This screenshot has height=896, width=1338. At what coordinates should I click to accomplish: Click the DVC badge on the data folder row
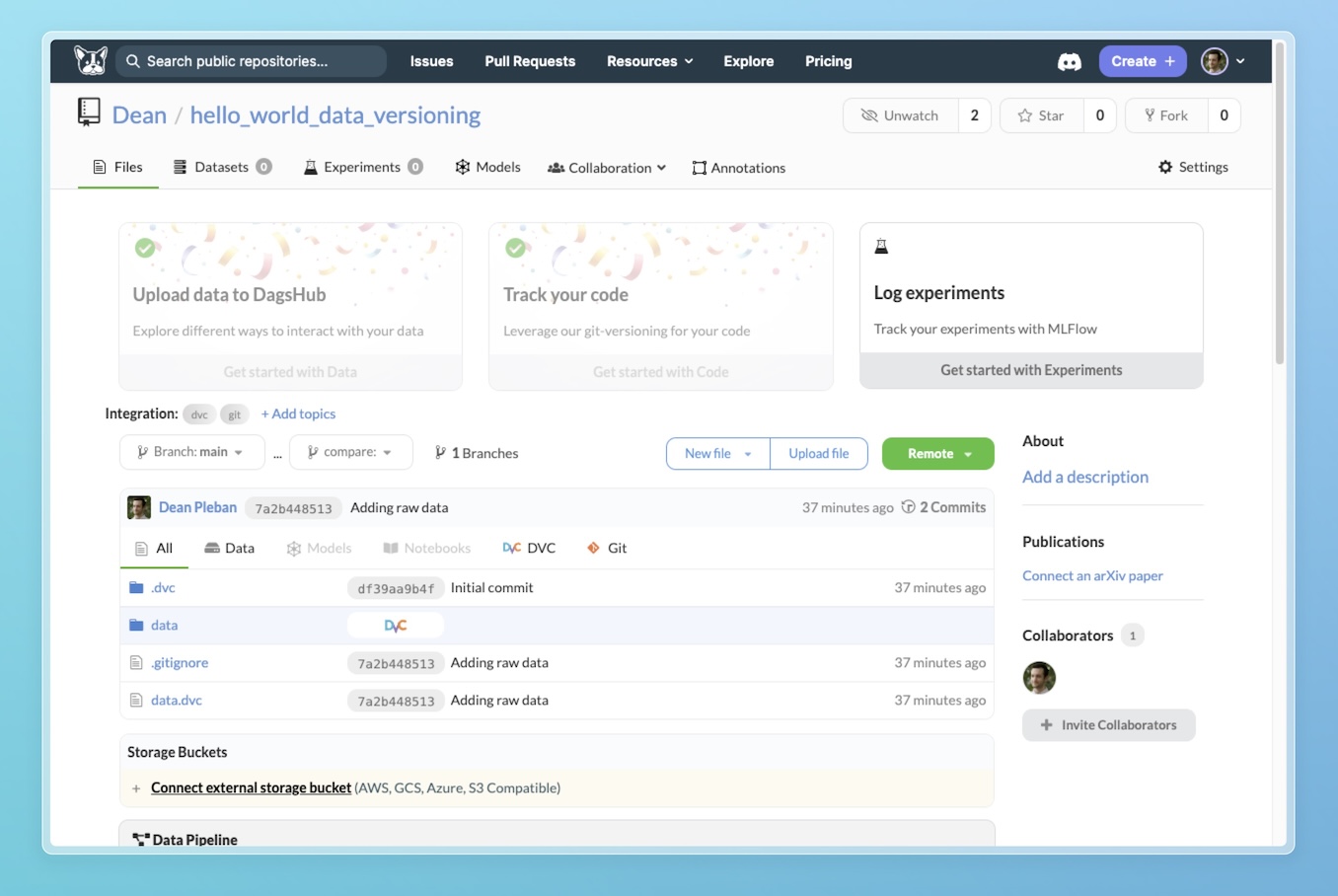tap(395, 625)
